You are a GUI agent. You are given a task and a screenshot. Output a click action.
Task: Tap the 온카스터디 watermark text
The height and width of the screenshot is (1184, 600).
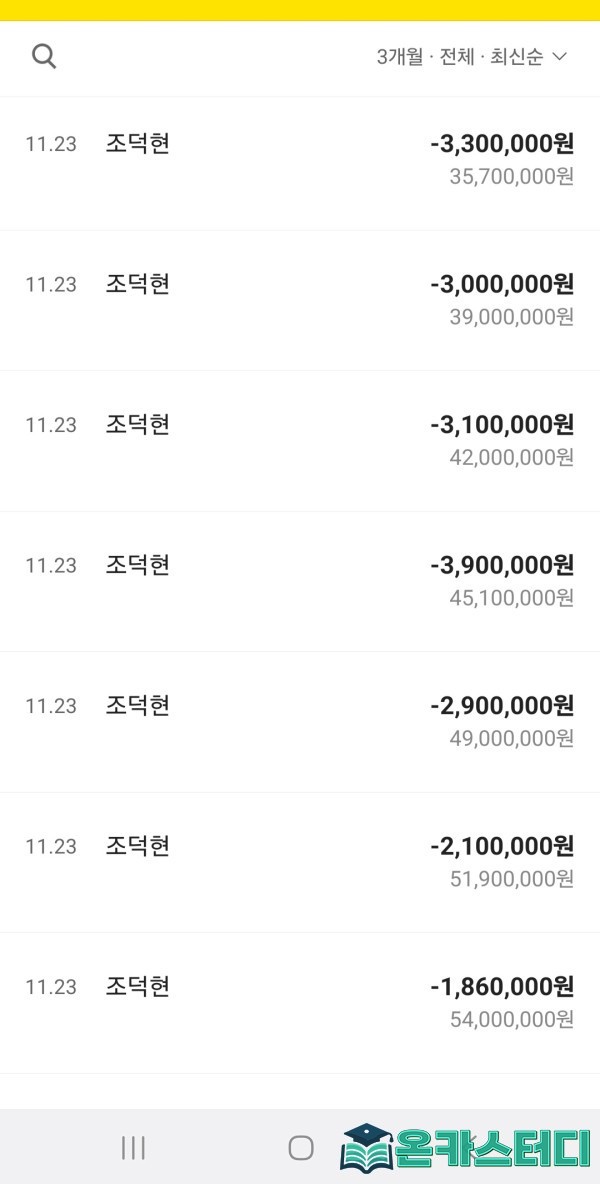[493, 1148]
